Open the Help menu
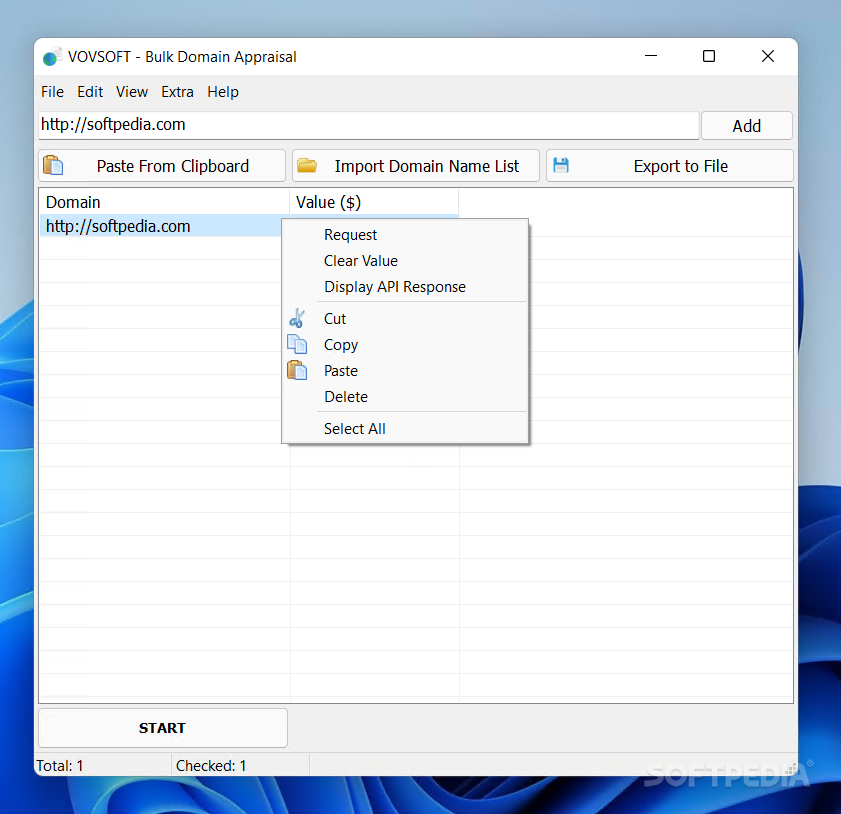 click(223, 92)
